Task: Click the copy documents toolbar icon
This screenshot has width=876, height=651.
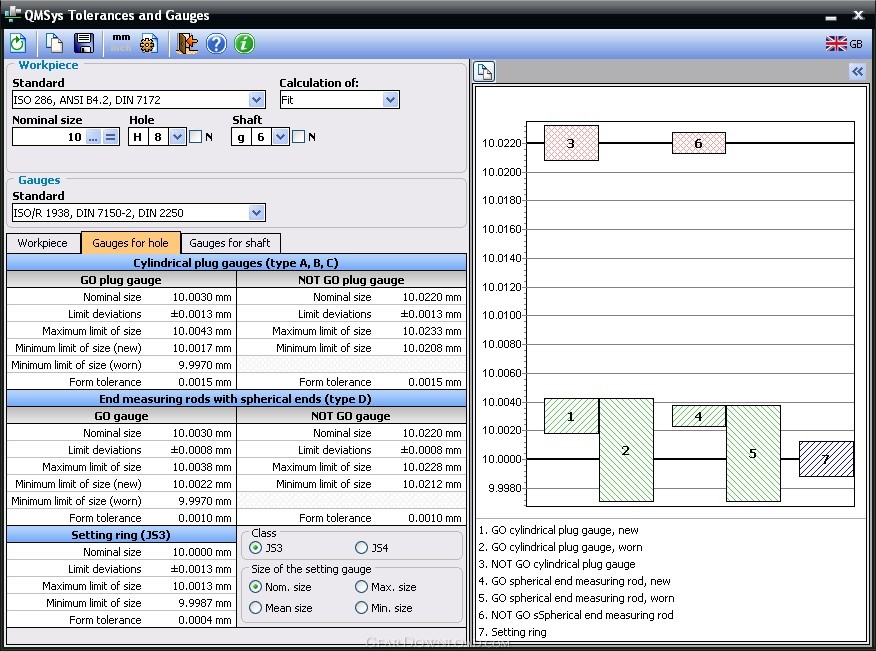Action: [54, 44]
